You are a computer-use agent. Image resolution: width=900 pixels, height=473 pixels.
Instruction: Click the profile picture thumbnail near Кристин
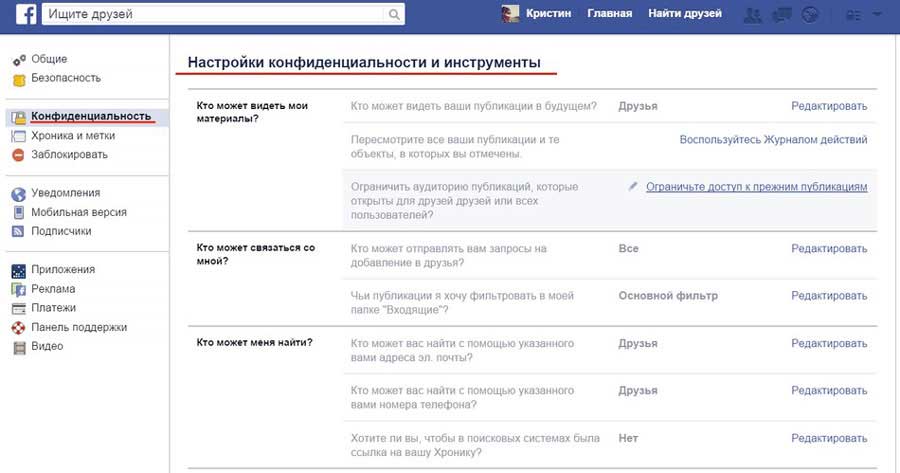click(510, 14)
